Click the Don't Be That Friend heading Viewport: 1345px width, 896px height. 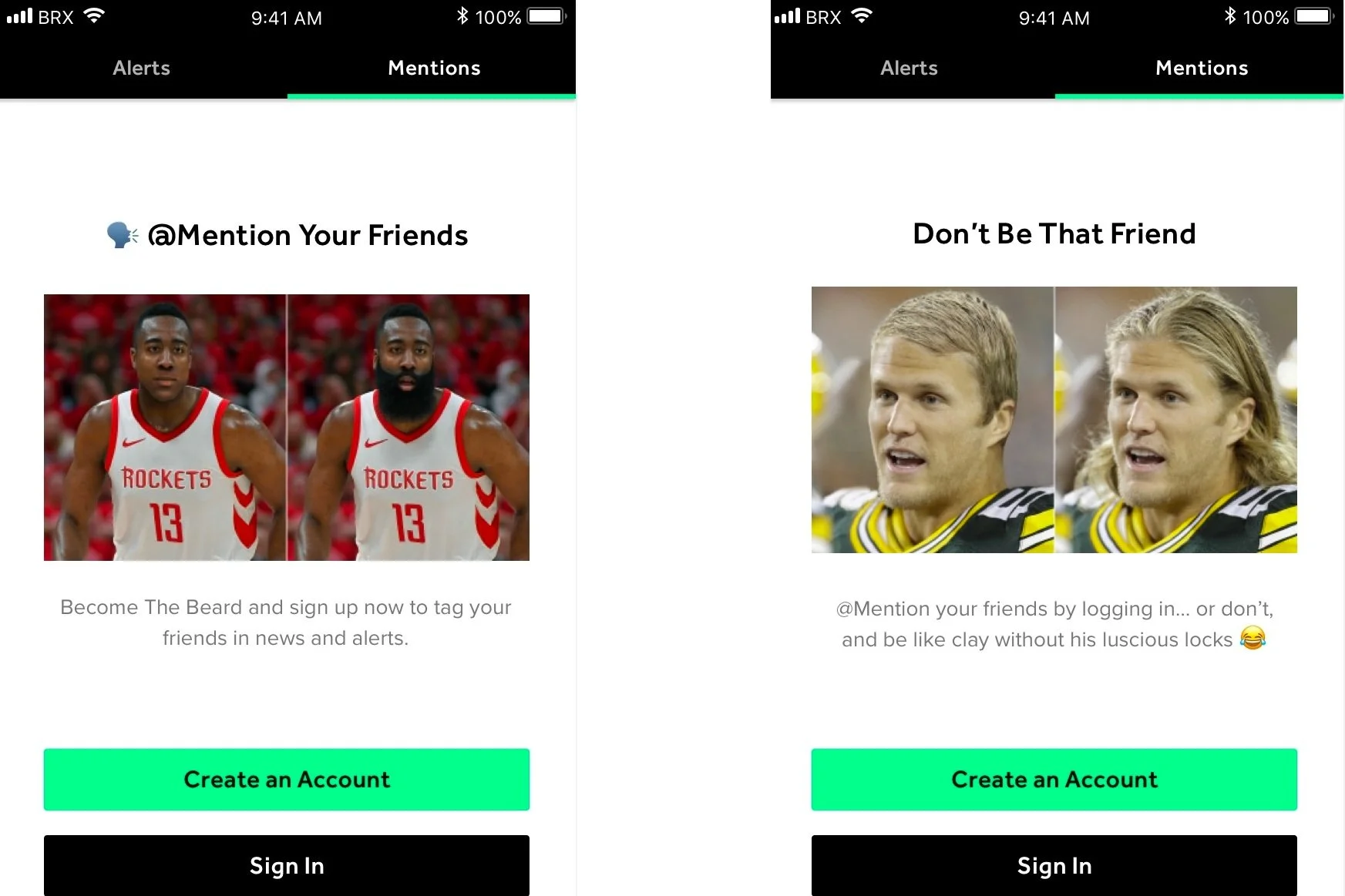click(1054, 233)
